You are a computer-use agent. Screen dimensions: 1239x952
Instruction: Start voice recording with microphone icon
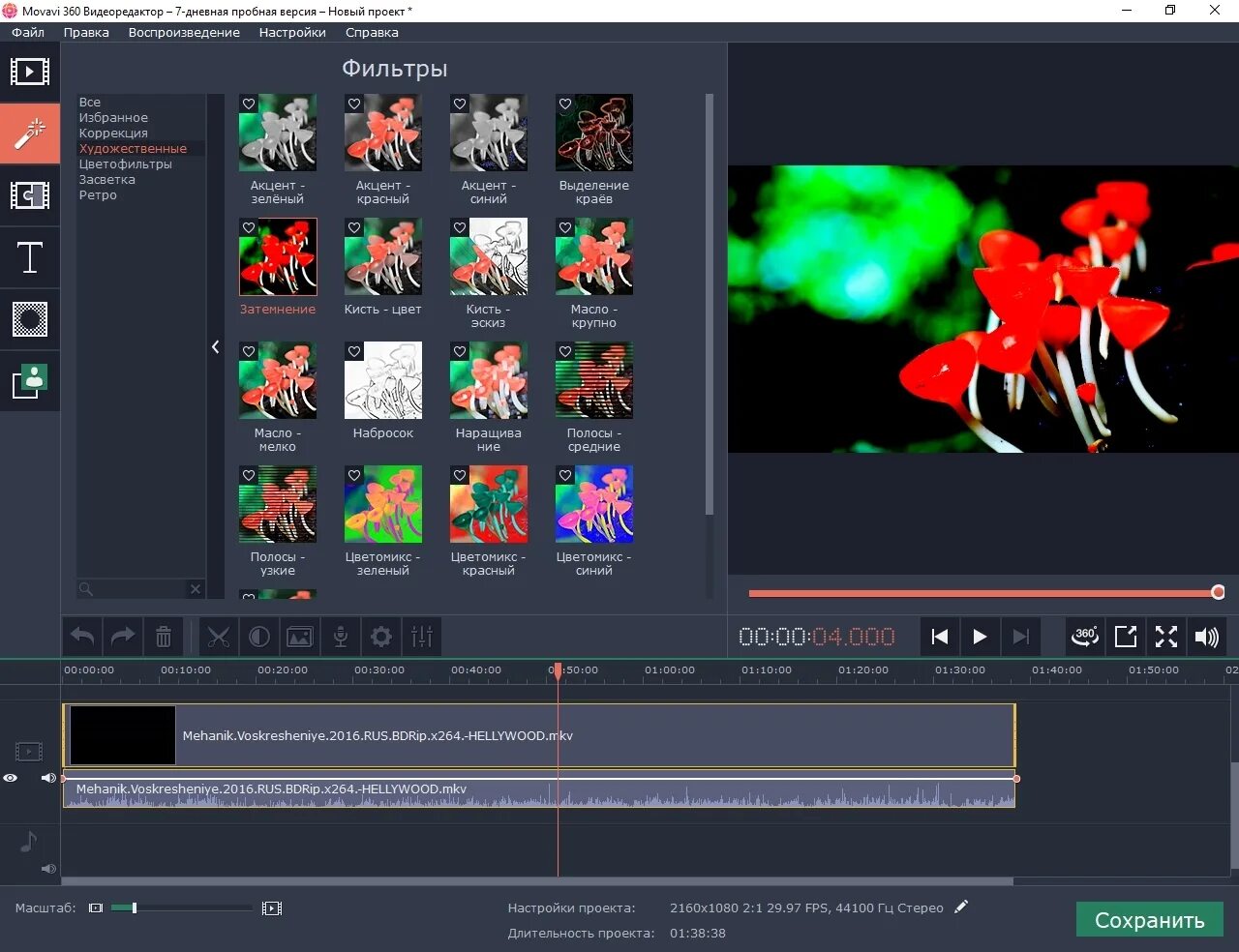click(x=341, y=637)
